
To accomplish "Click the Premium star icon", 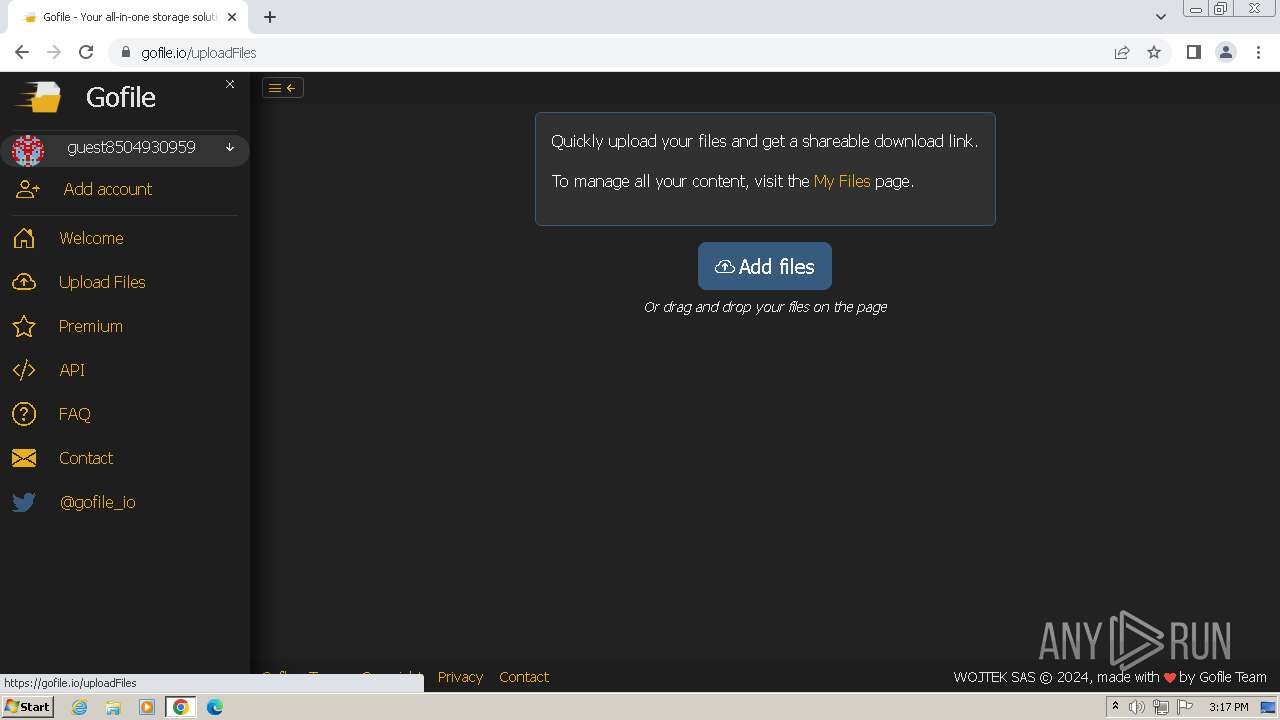I will (24, 326).
